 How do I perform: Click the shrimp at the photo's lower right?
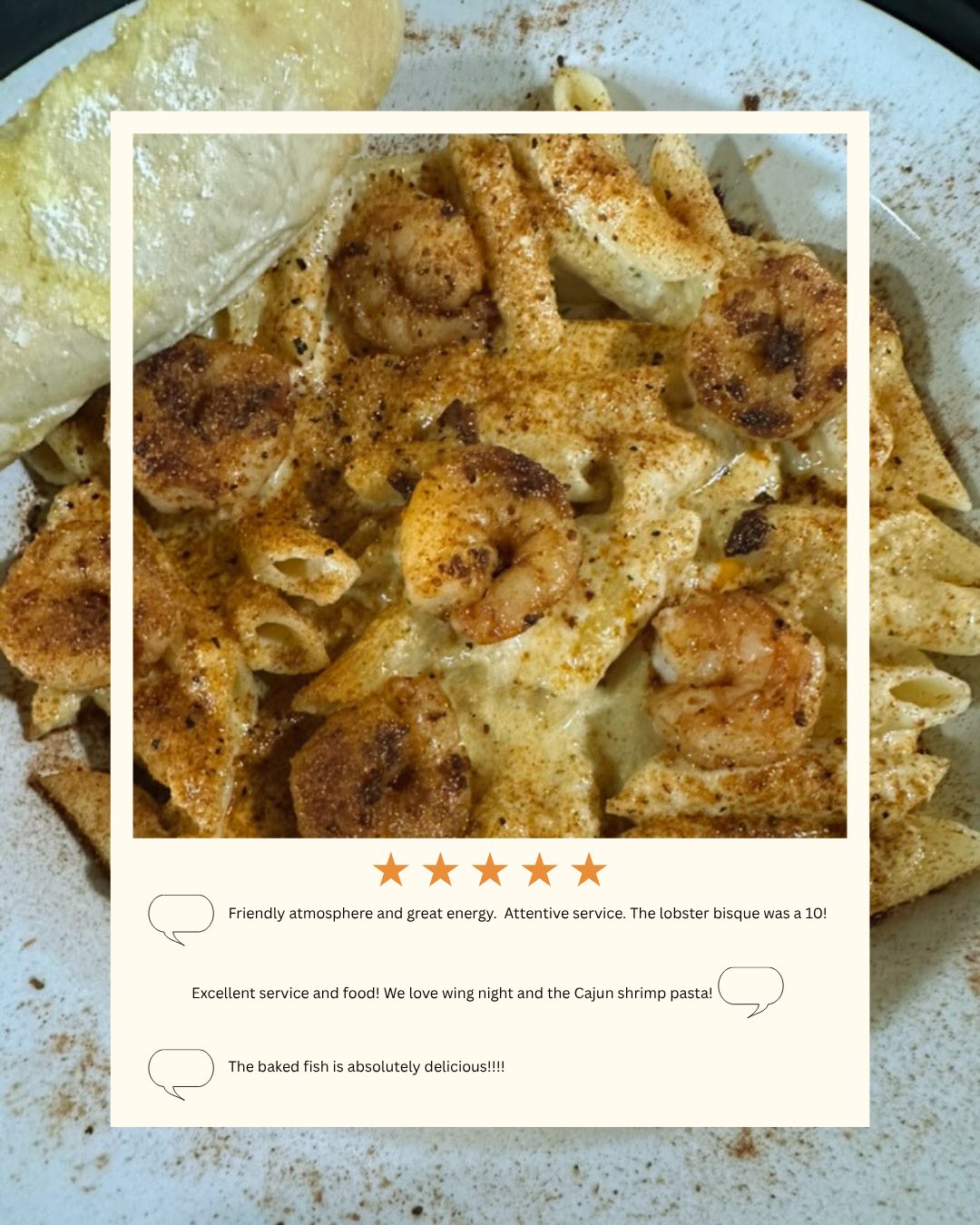click(737, 679)
